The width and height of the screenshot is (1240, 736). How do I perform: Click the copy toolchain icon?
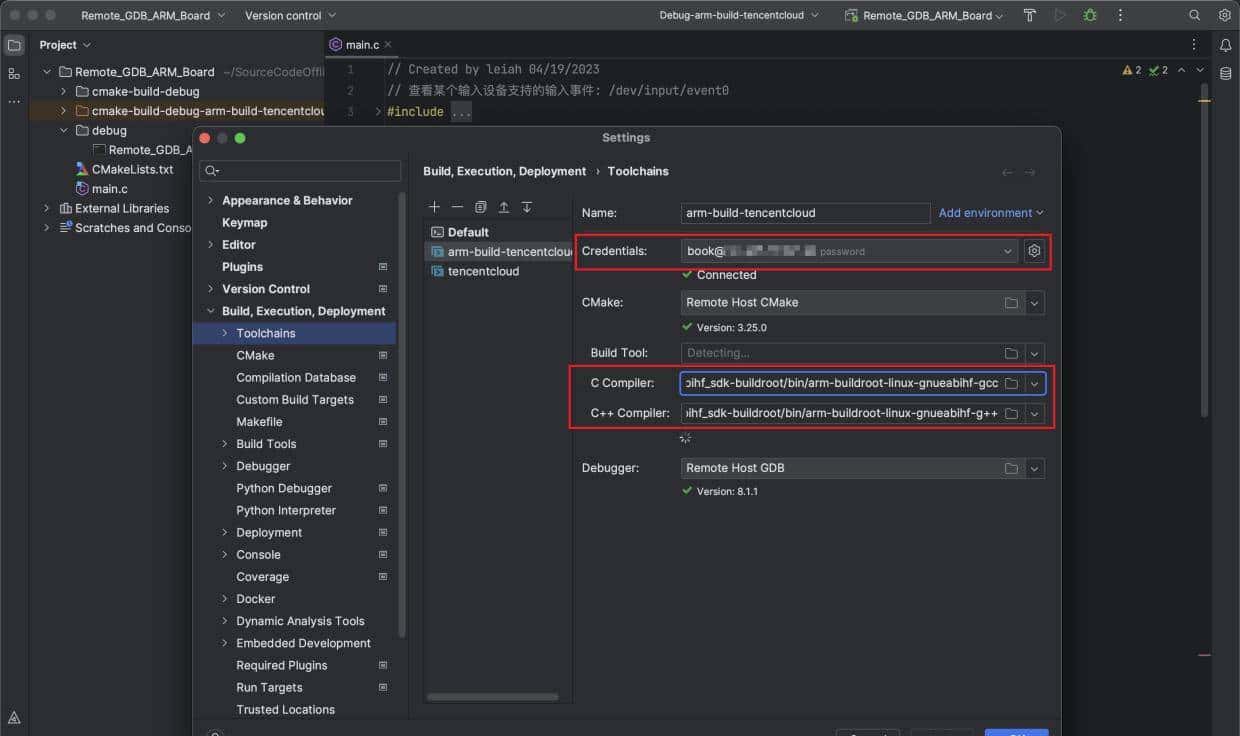point(480,207)
